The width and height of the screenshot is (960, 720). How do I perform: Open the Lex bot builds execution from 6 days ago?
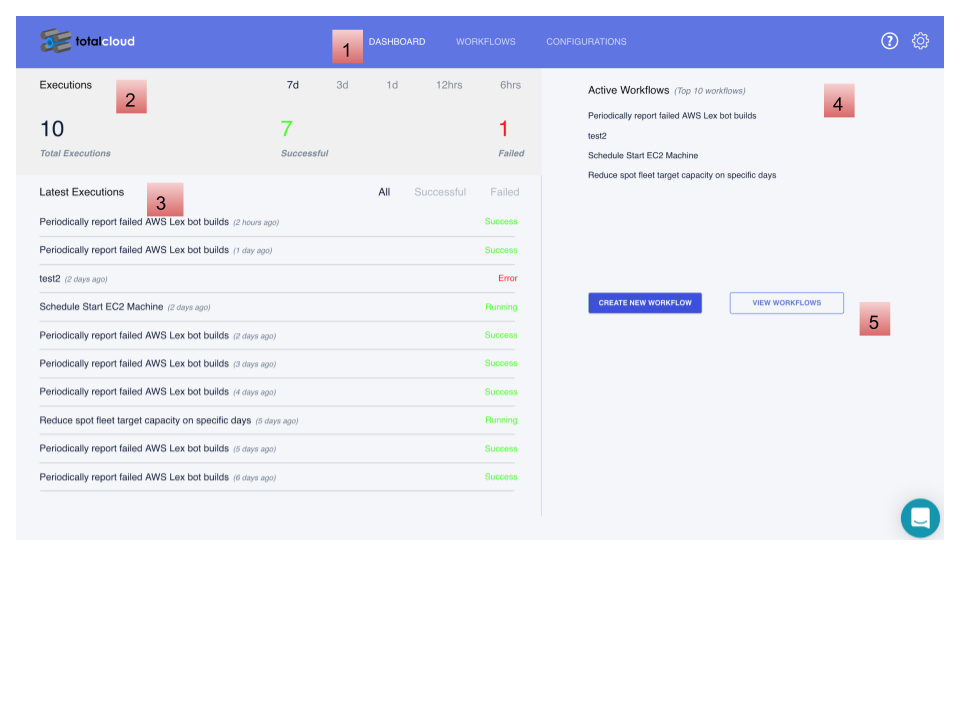click(x=277, y=477)
